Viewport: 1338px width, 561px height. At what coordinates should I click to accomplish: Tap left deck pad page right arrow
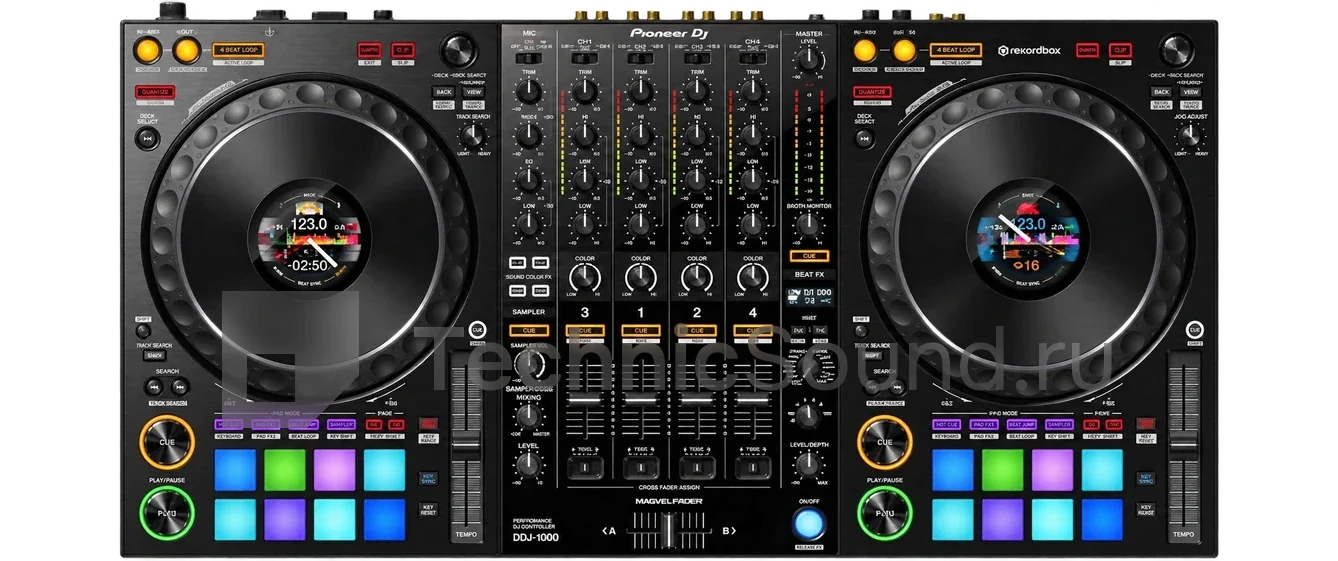coord(397,425)
